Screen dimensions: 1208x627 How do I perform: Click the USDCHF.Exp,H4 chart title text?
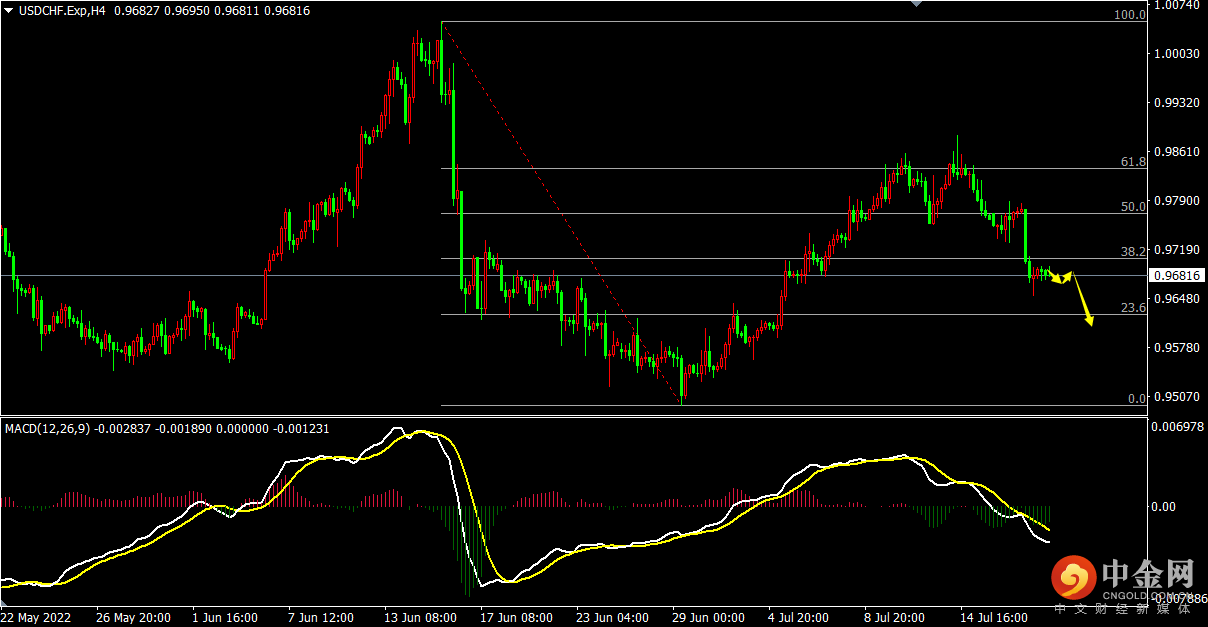coord(62,10)
